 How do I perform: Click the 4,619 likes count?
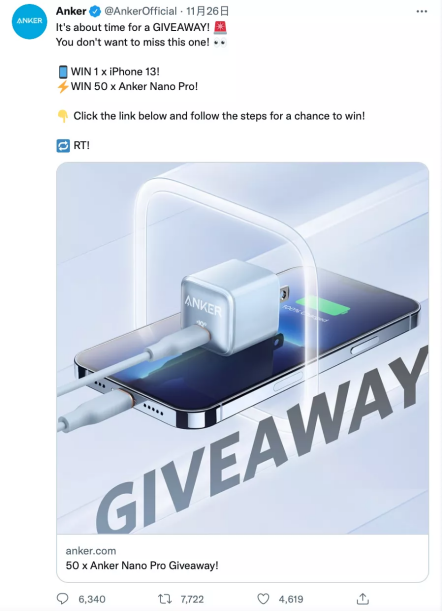[x=291, y=599]
